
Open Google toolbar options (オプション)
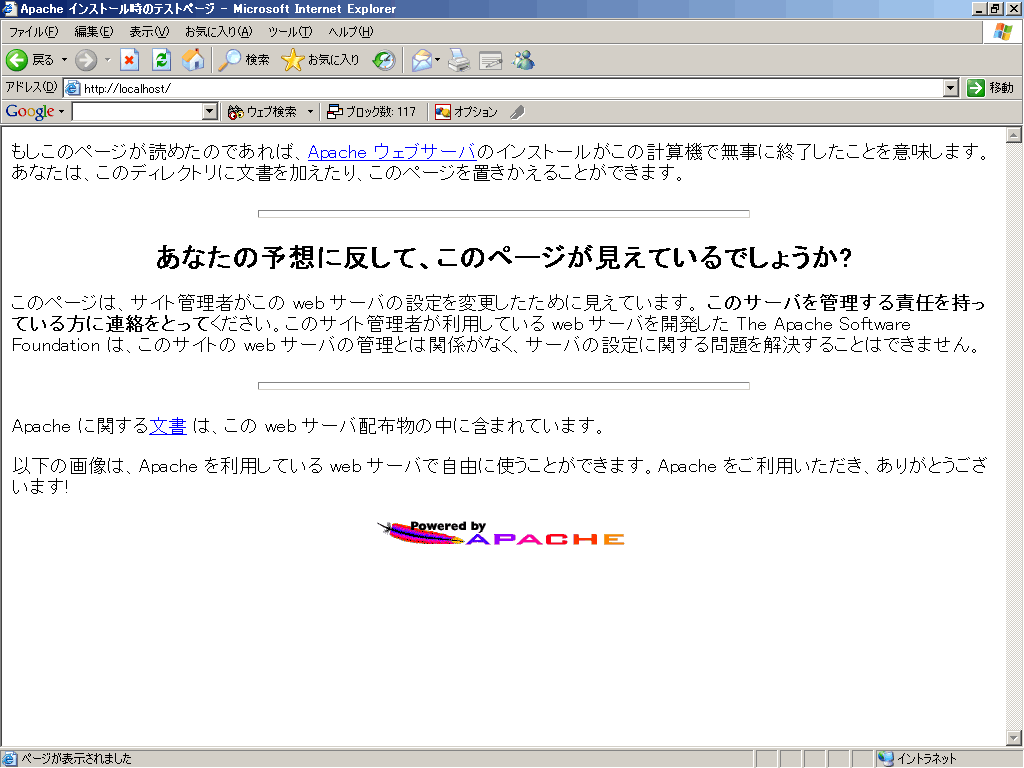click(x=466, y=112)
